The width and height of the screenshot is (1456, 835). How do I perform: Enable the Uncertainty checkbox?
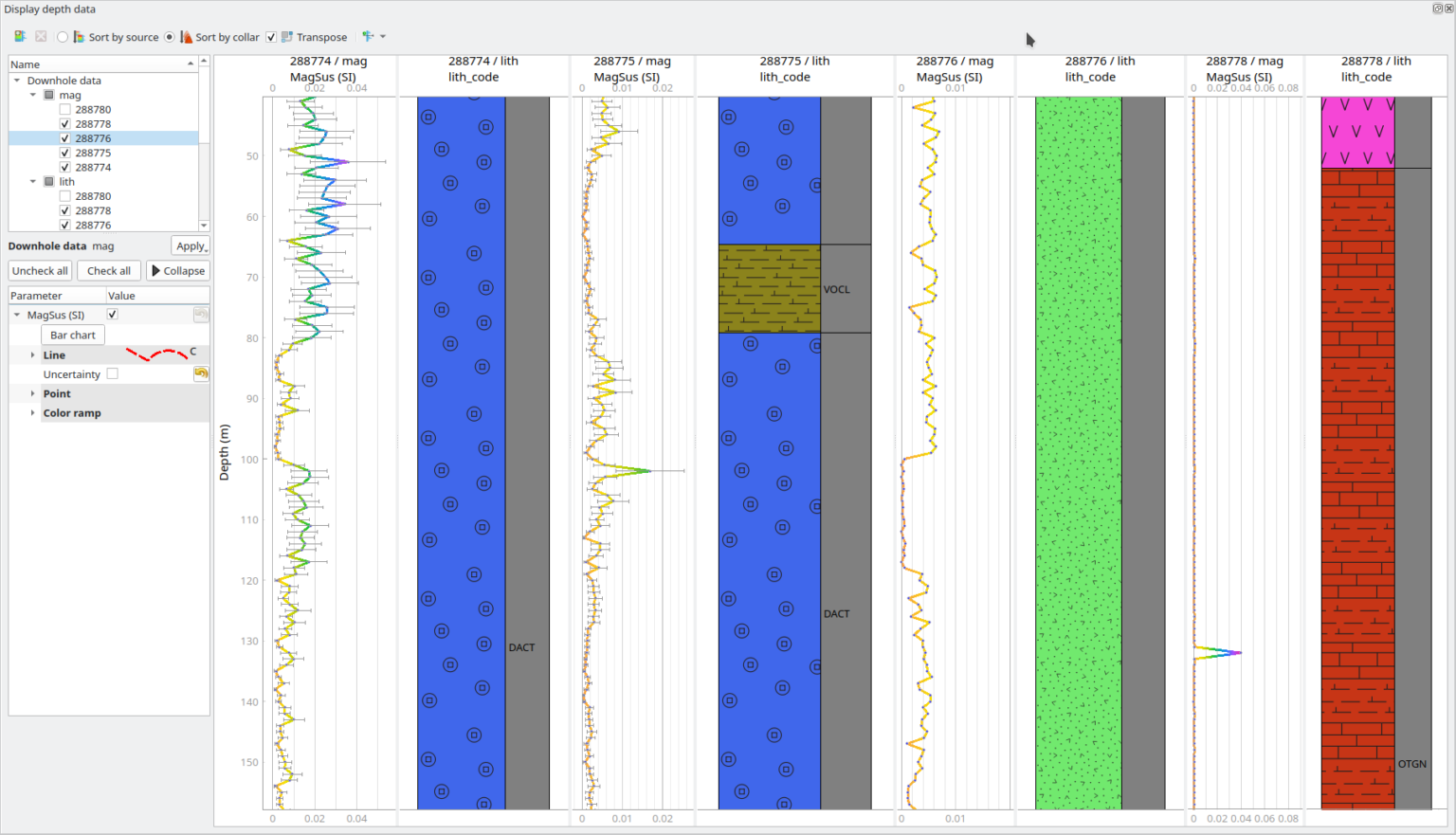(113, 373)
